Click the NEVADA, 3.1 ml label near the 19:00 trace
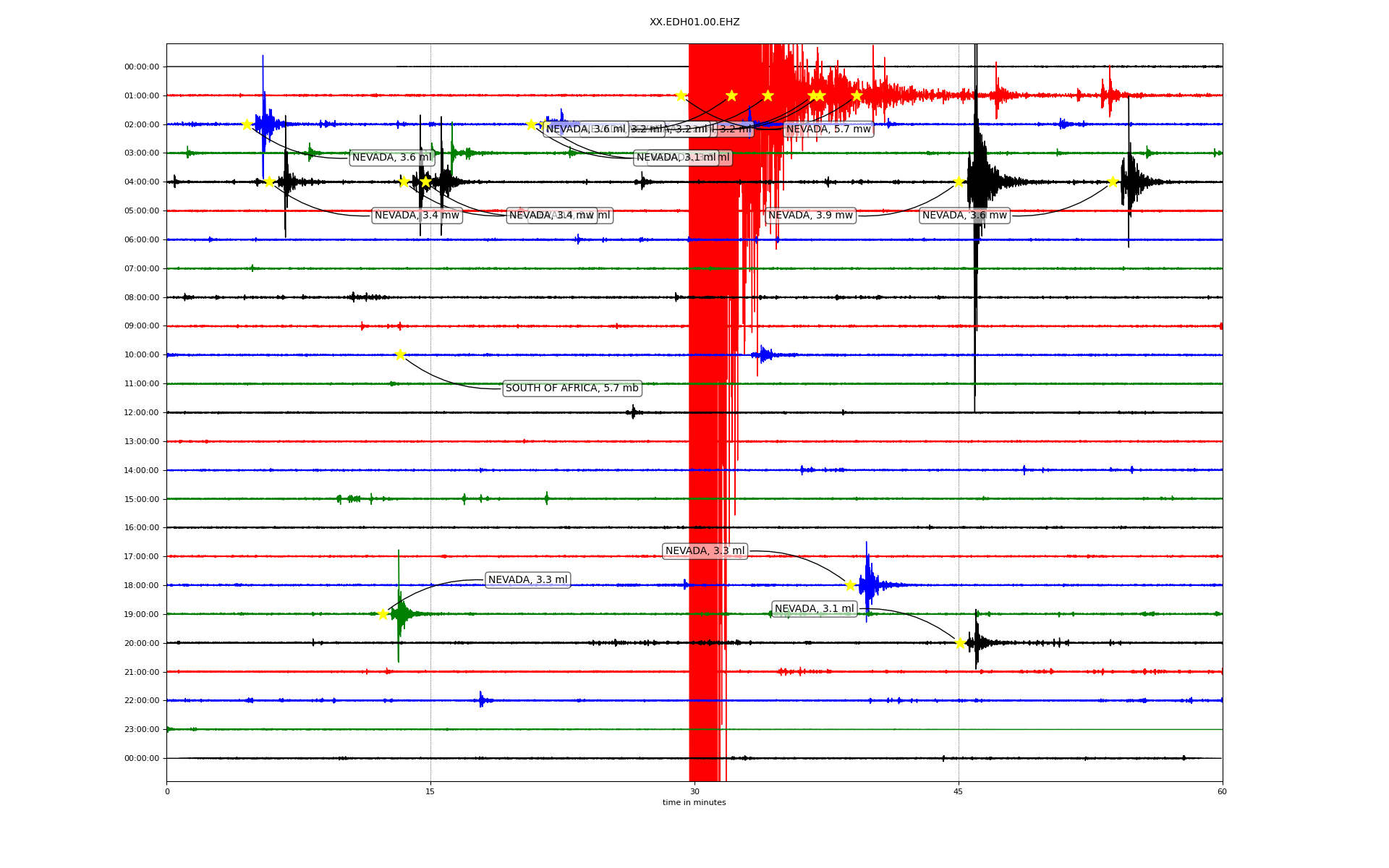 pos(815,609)
